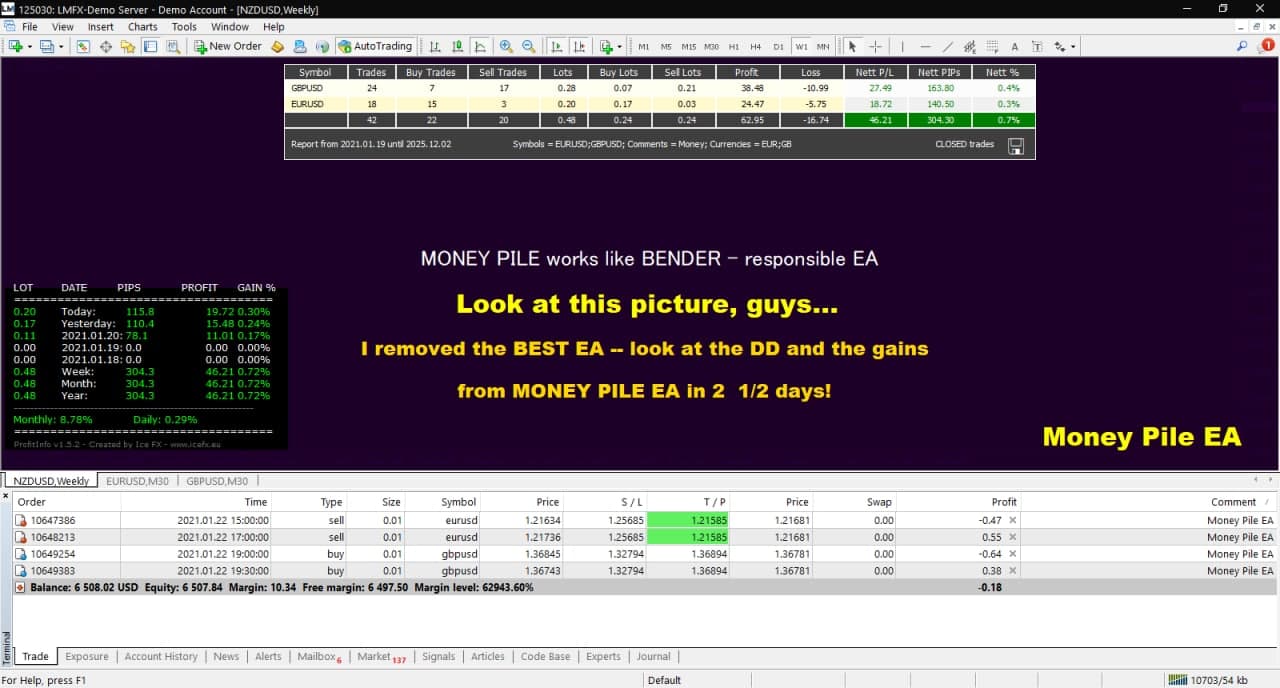This screenshot has height=688, width=1280.
Task: Toggle the AutoTrading button
Action: pyautogui.click(x=375, y=46)
